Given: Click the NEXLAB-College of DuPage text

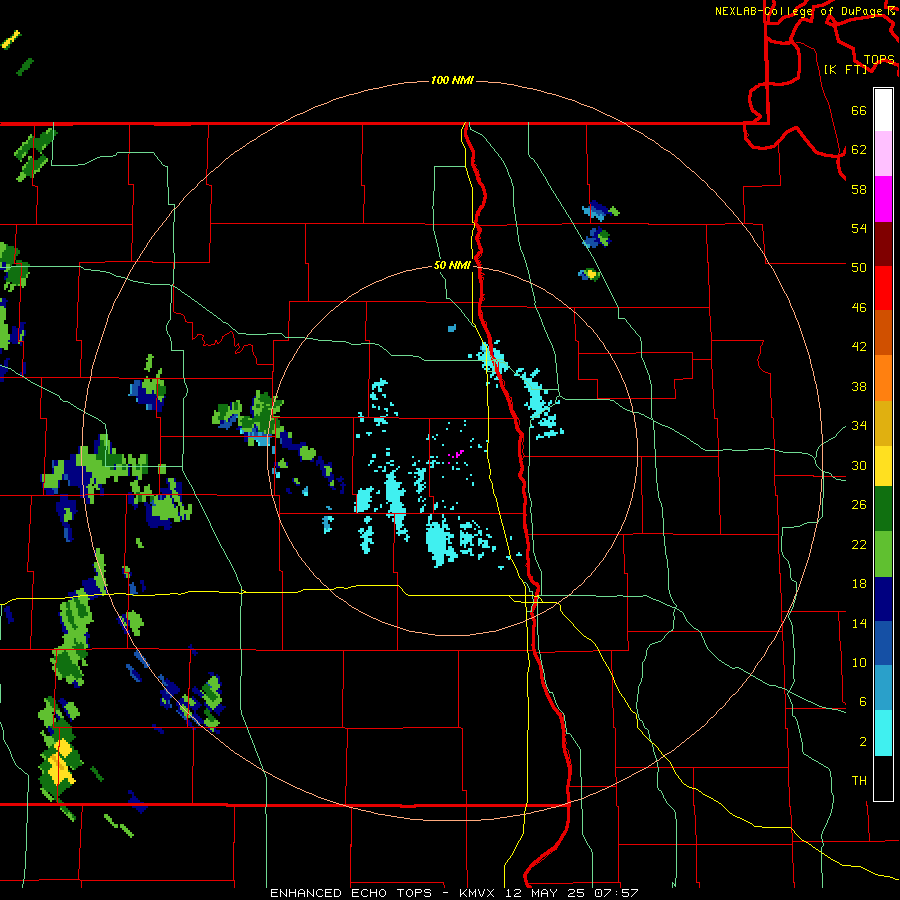Looking at the screenshot, I should (x=801, y=11).
